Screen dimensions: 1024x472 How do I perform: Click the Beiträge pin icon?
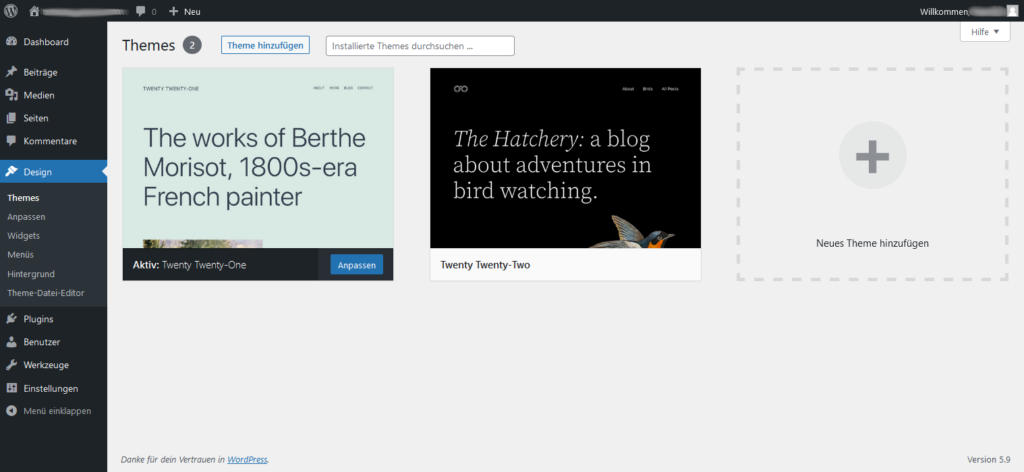(x=11, y=72)
